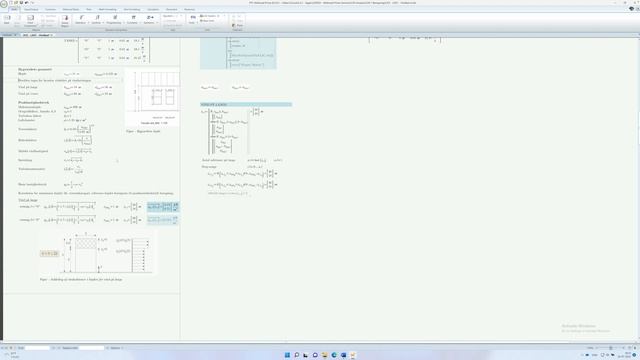
Task: Expand the Operators dropdown
Action: [x=81, y=19]
